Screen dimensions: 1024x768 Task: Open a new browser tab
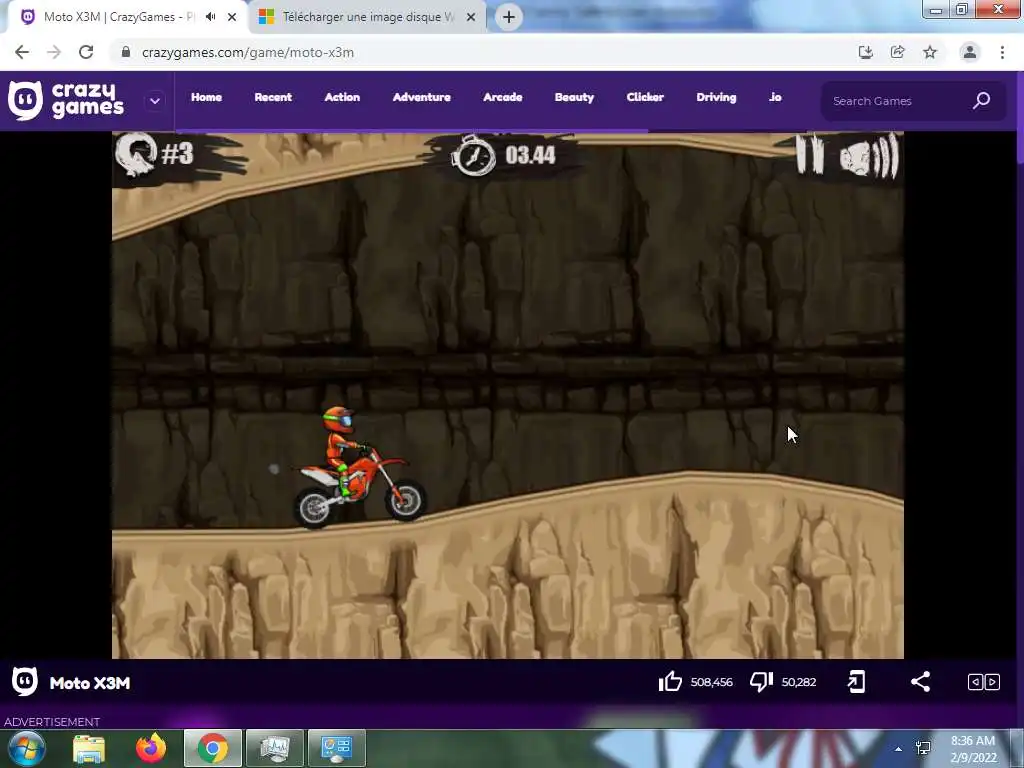pos(509,17)
